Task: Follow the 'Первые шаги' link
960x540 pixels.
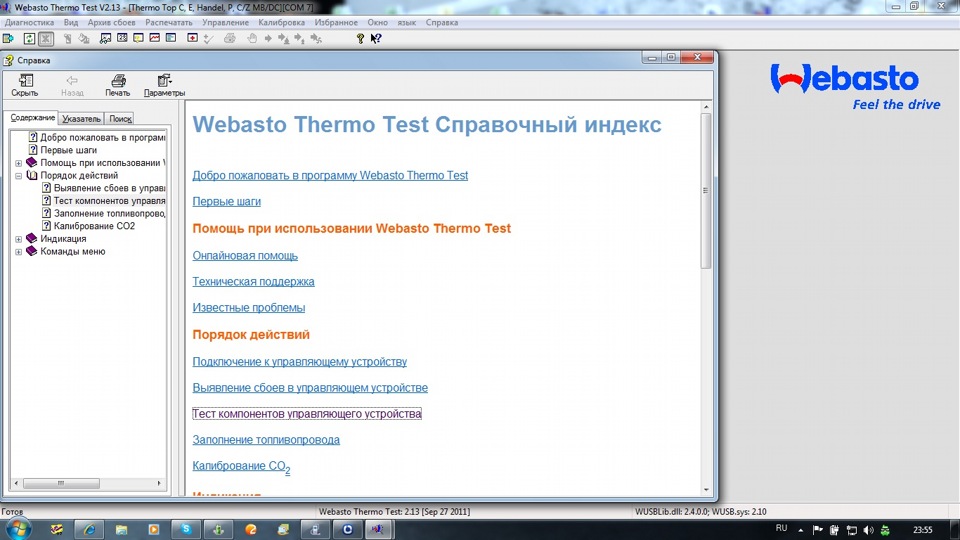Action: 227,201
